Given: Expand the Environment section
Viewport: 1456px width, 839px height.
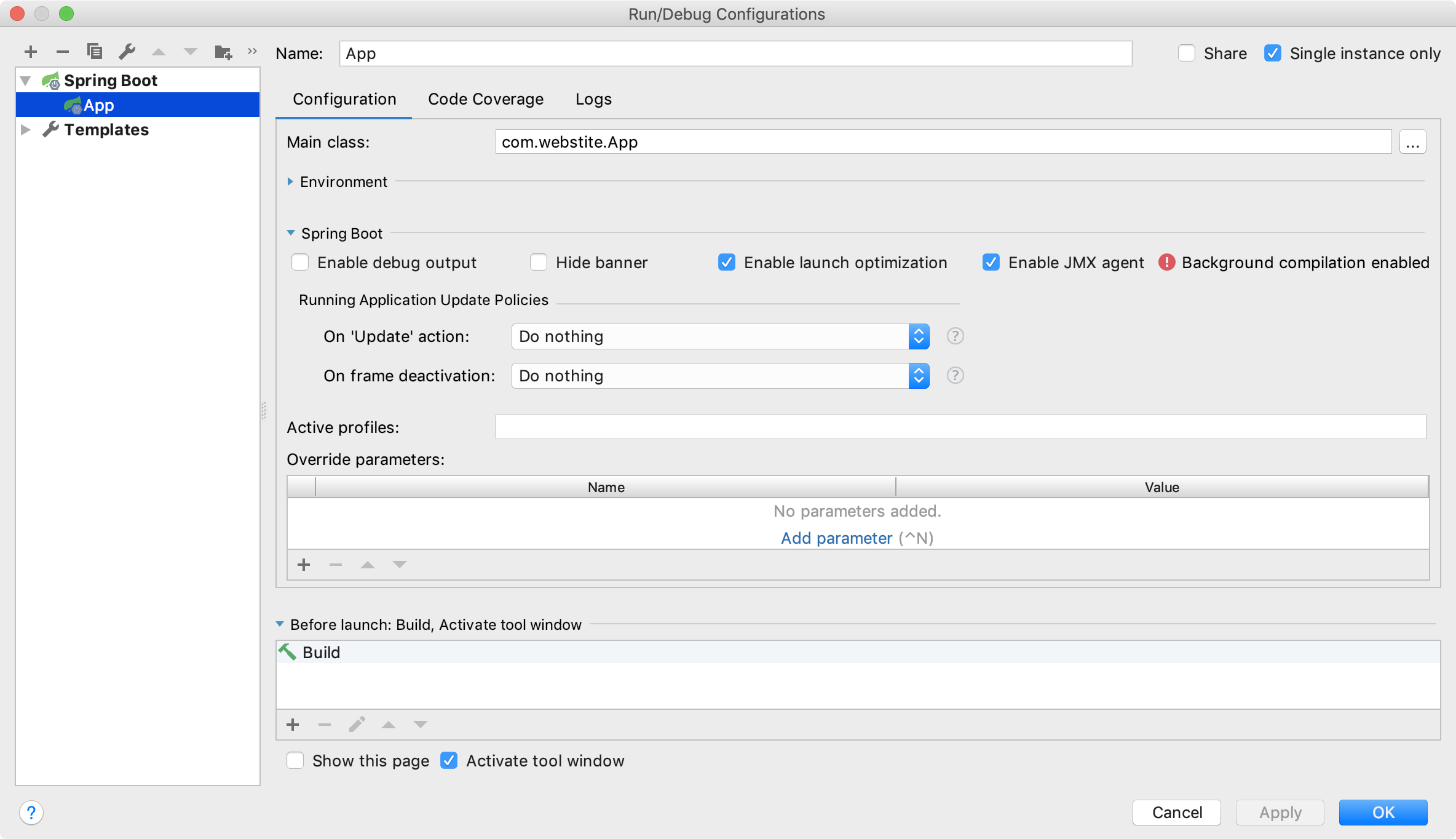Looking at the screenshot, I should pos(290,182).
